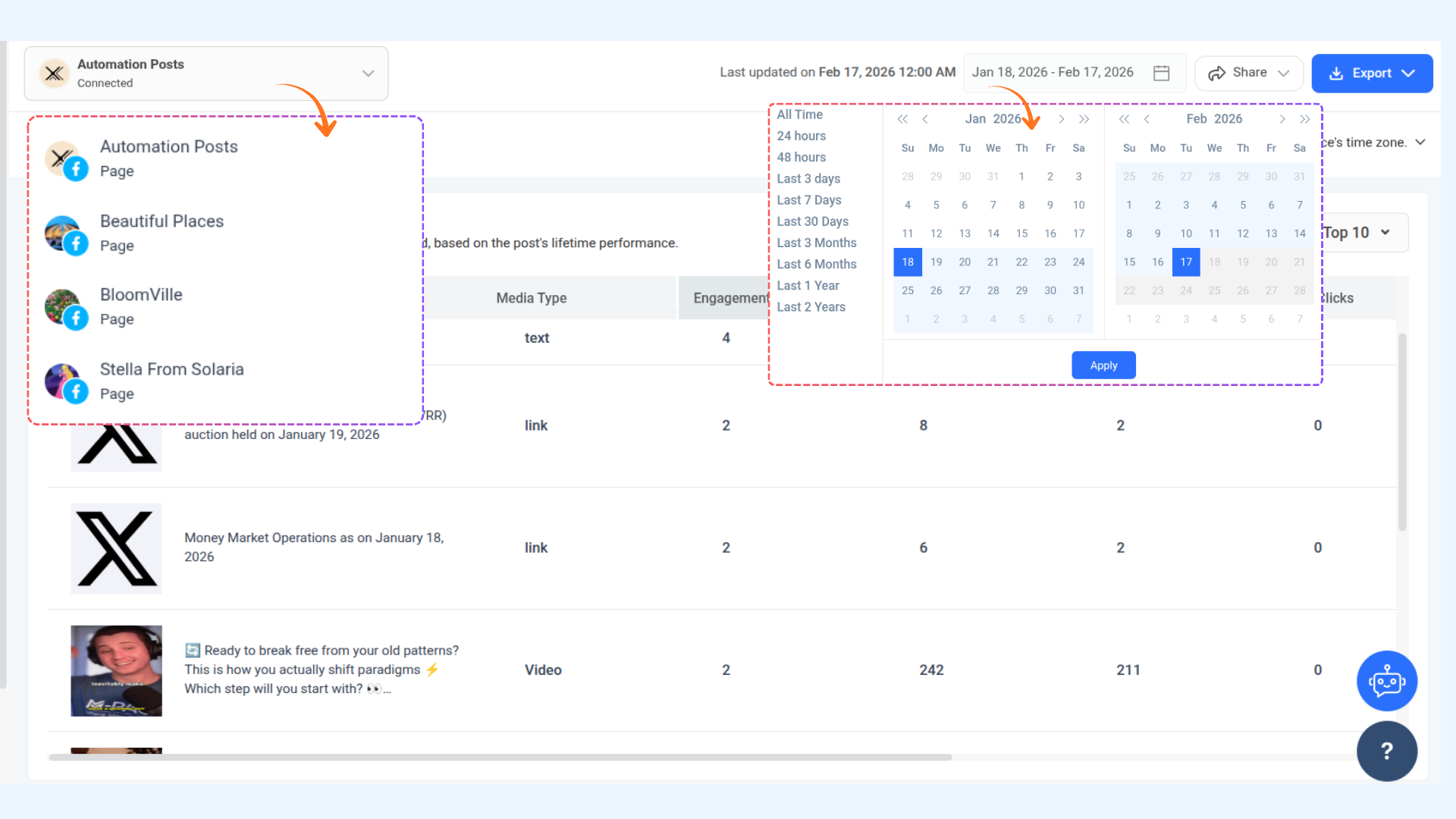The width and height of the screenshot is (1456, 819).
Task: Apply the selected date range
Action: pyautogui.click(x=1103, y=366)
